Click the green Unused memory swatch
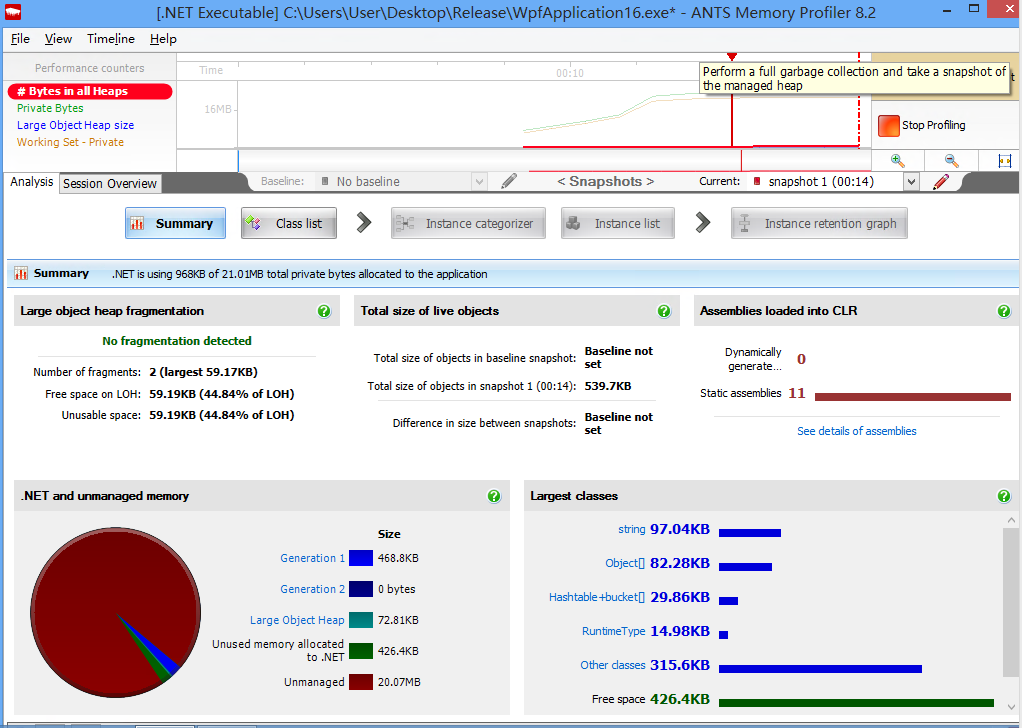1022x728 pixels. 360,651
